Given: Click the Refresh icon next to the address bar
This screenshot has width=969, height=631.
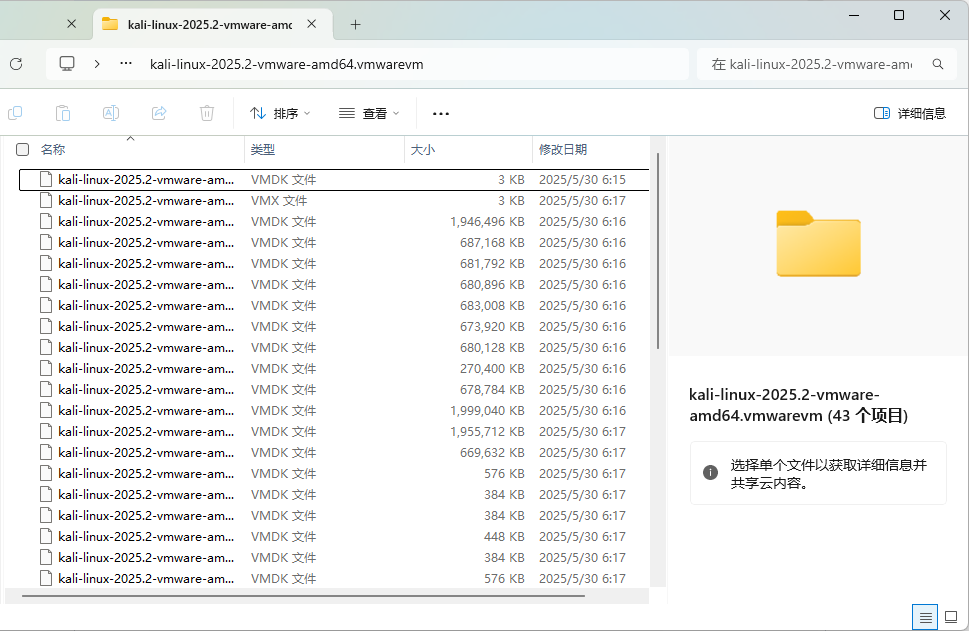Looking at the screenshot, I should (x=17, y=63).
